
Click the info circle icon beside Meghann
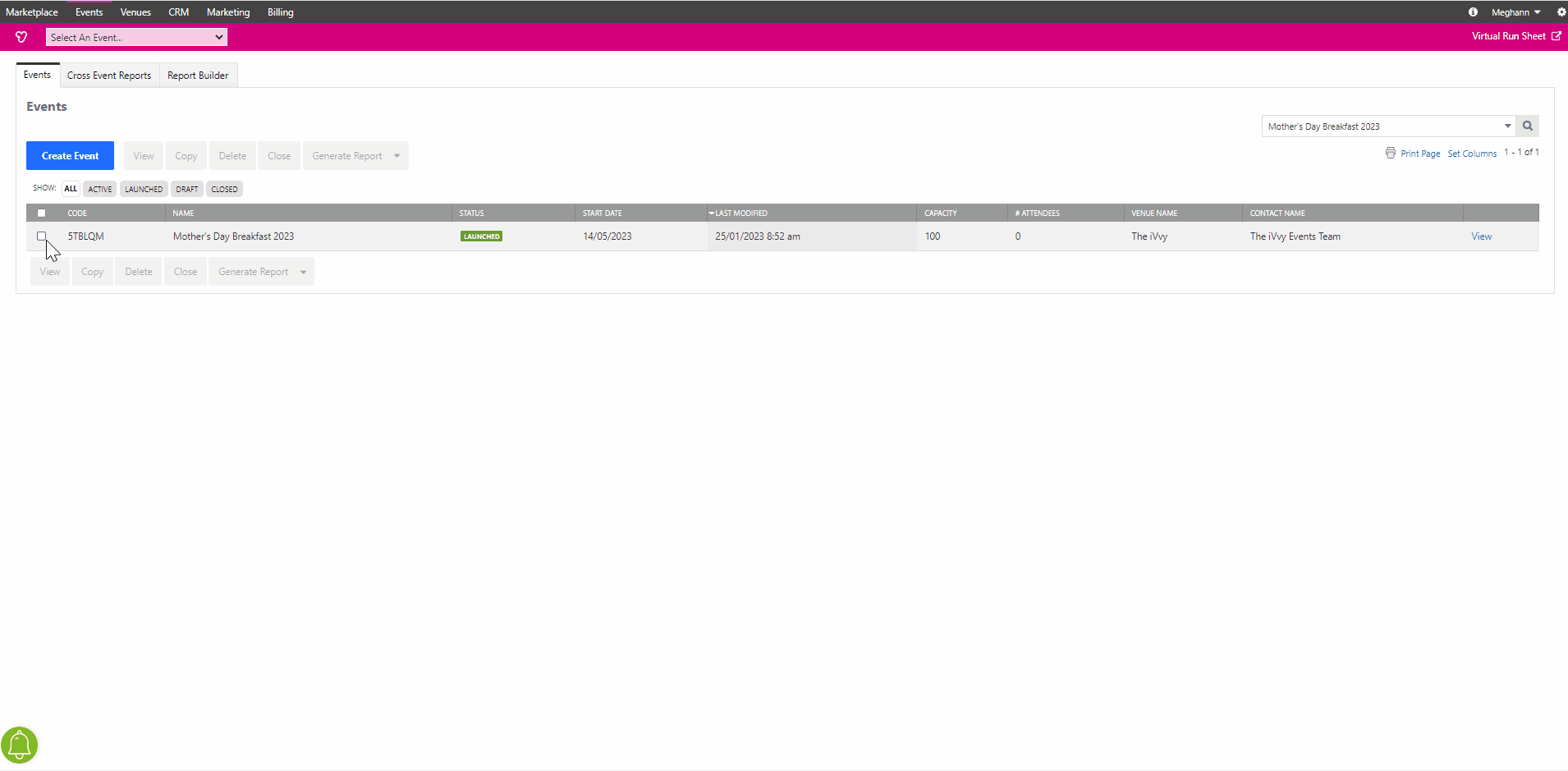tap(1473, 12)
